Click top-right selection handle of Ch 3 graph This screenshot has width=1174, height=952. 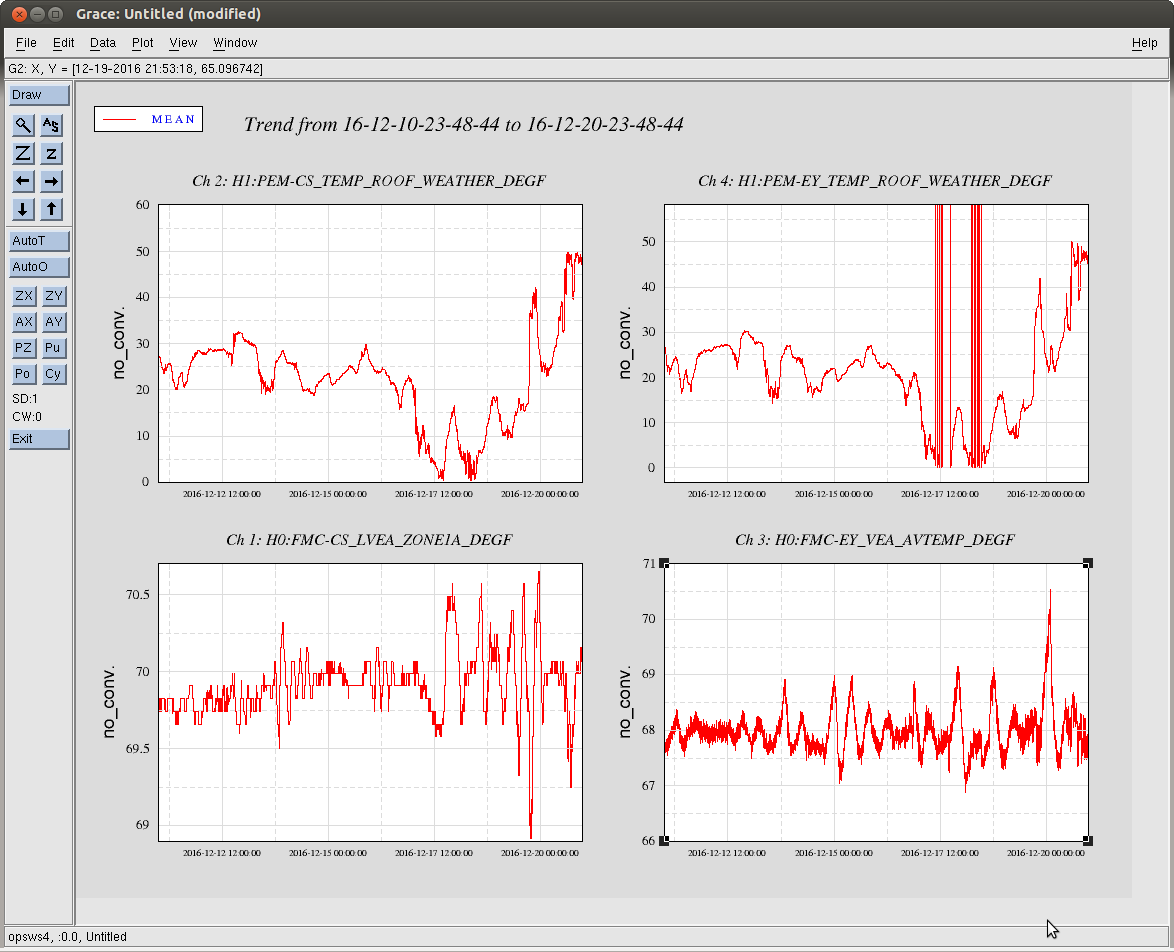pyautogui.click(x=1089, y=563)
